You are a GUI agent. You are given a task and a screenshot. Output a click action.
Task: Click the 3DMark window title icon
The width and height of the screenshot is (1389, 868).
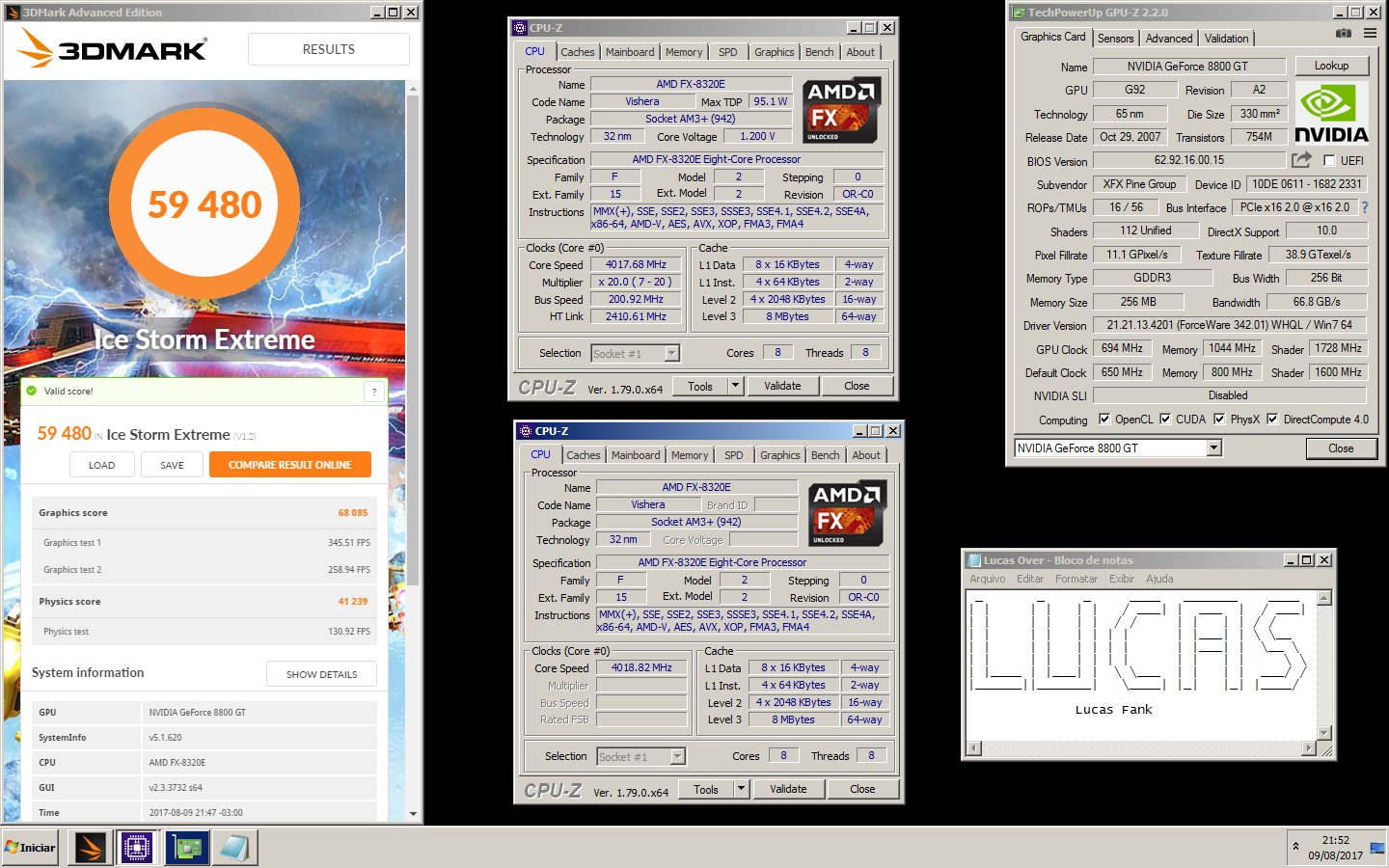click(13, 13)
